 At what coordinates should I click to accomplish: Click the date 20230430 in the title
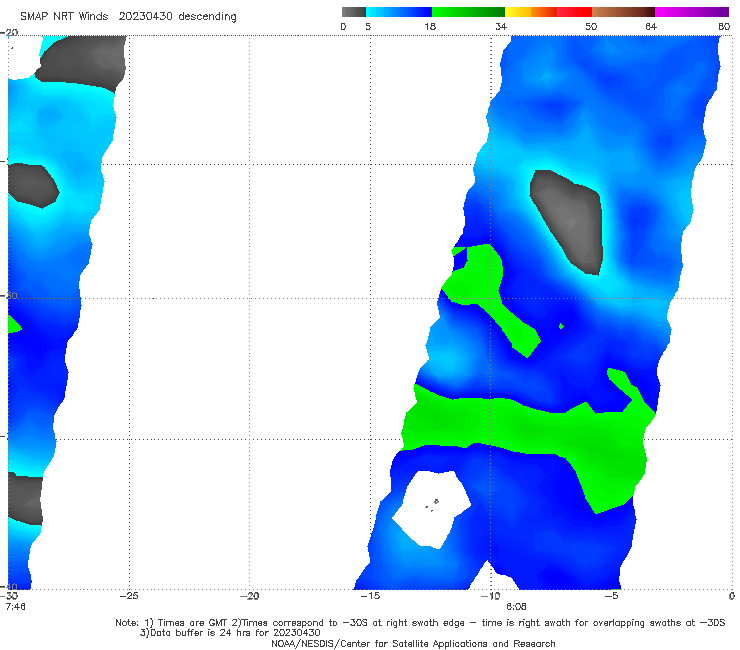pos(147,17)
